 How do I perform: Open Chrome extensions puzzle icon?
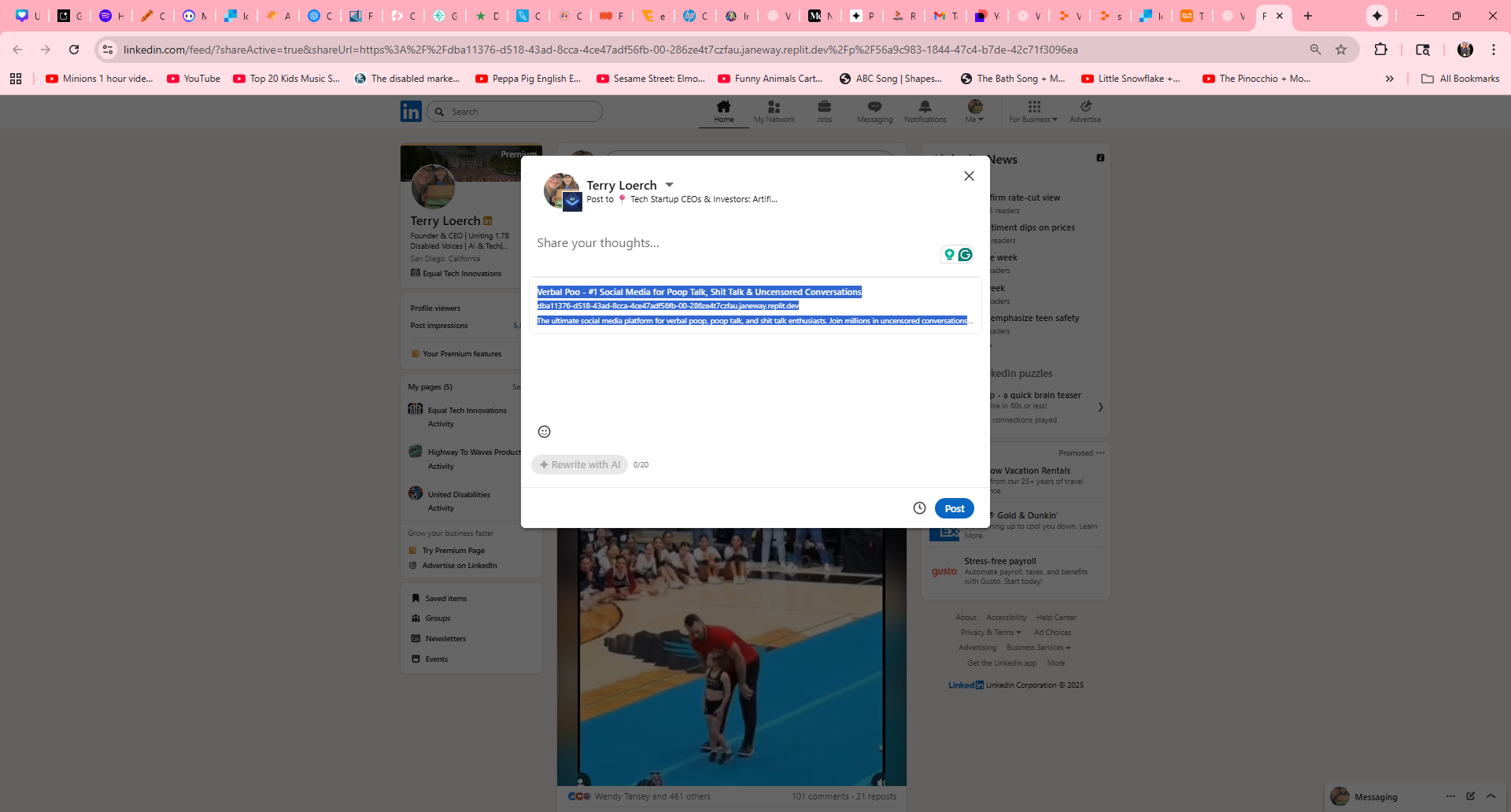pos(1380,50)
